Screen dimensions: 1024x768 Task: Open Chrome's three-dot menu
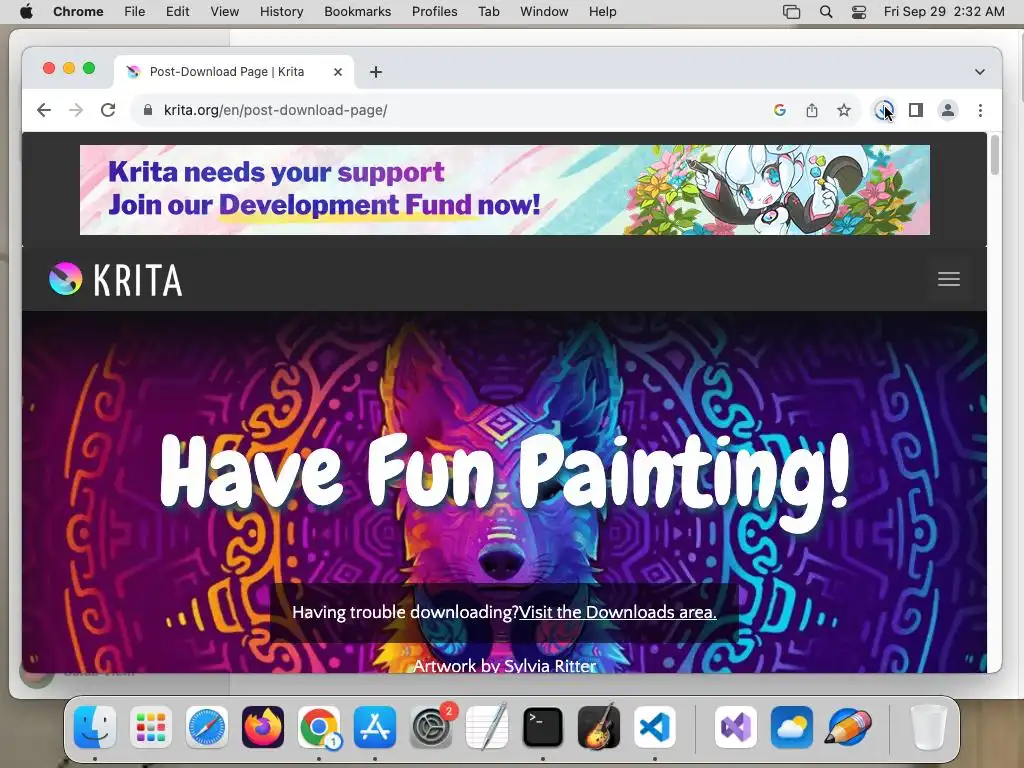point(980,110)
